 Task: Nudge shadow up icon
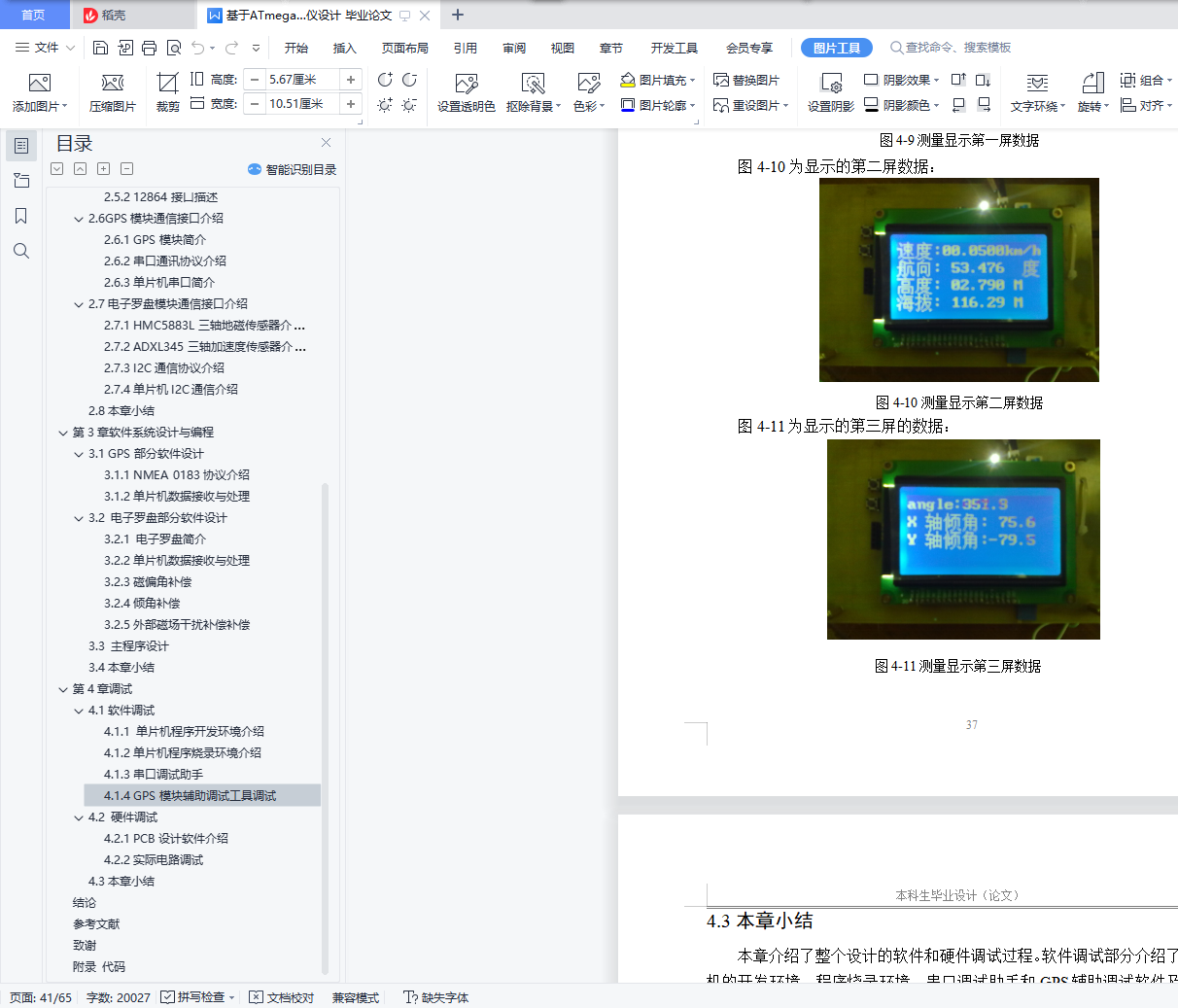(958, 80)
